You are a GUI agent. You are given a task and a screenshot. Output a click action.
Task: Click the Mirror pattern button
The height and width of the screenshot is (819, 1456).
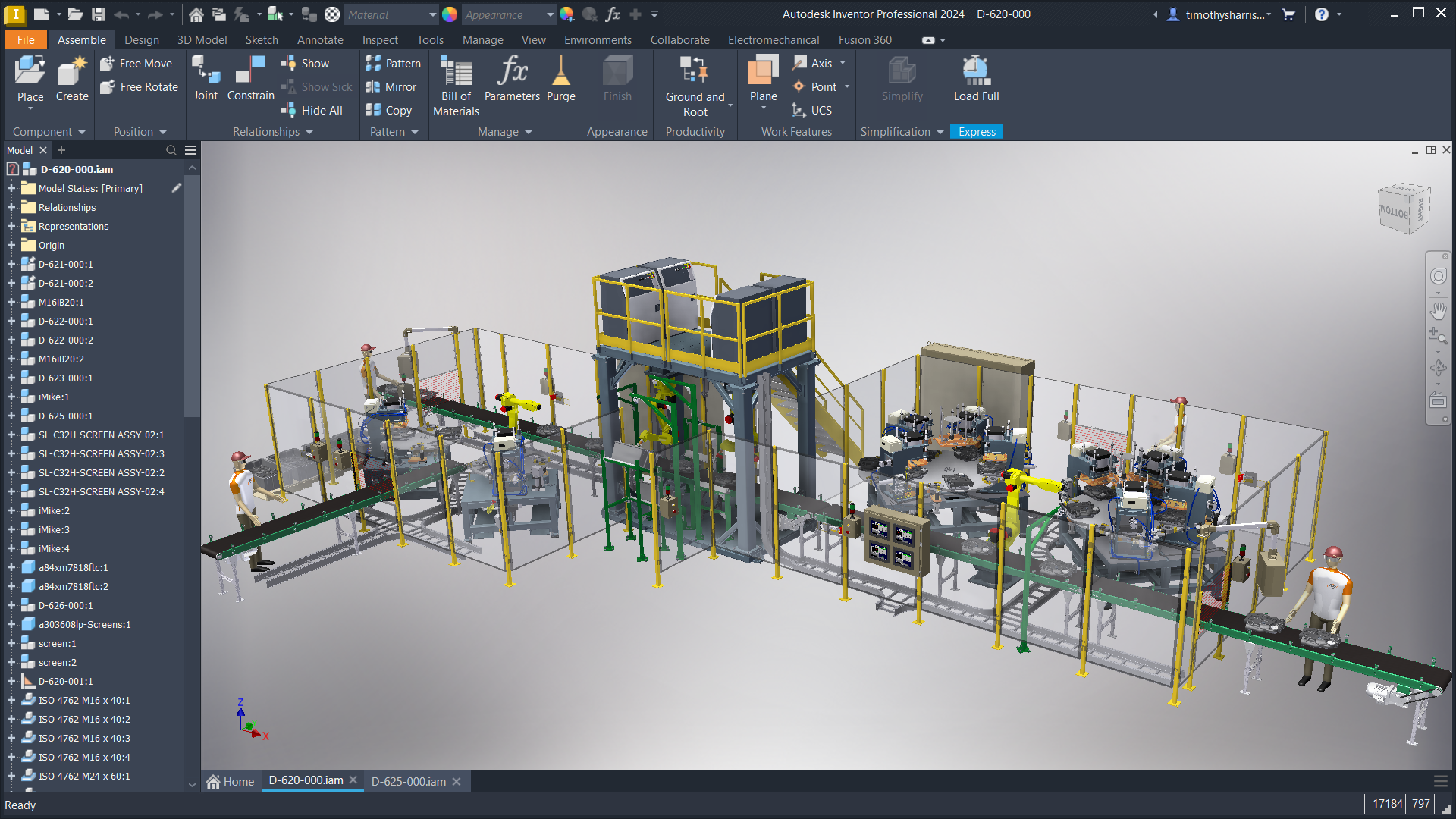[391, 87]
